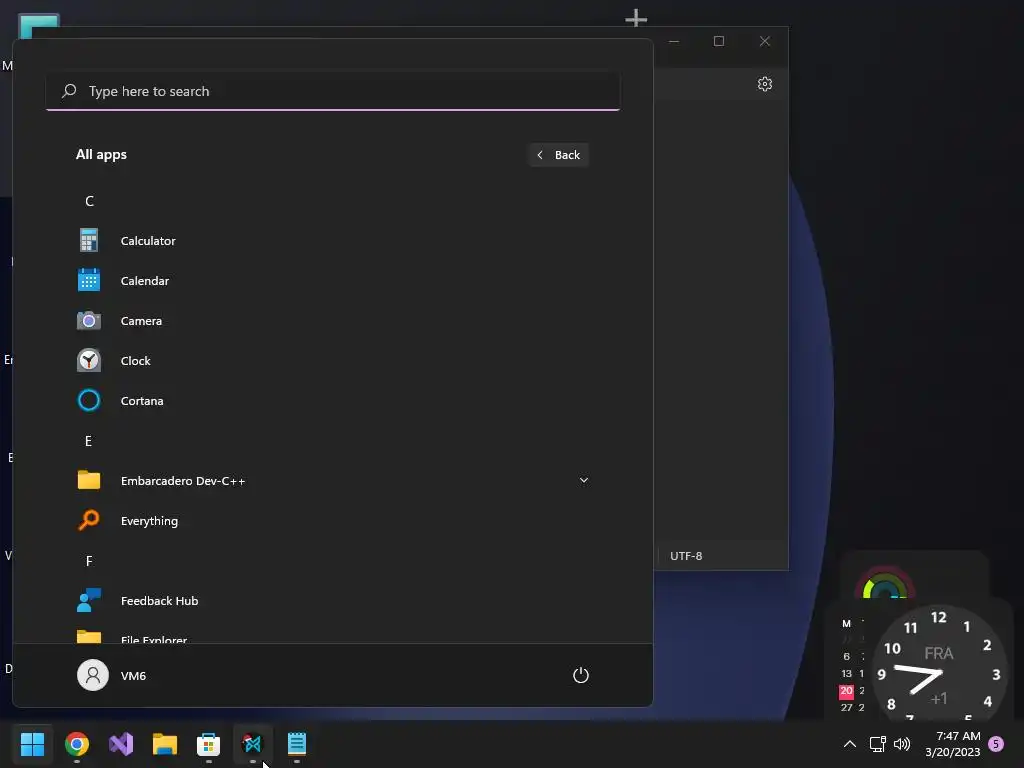Screen dimensions: 1024x768
Task: Show hidden icons in system tray
Action: pyautogui.click(x=850, y=744)
